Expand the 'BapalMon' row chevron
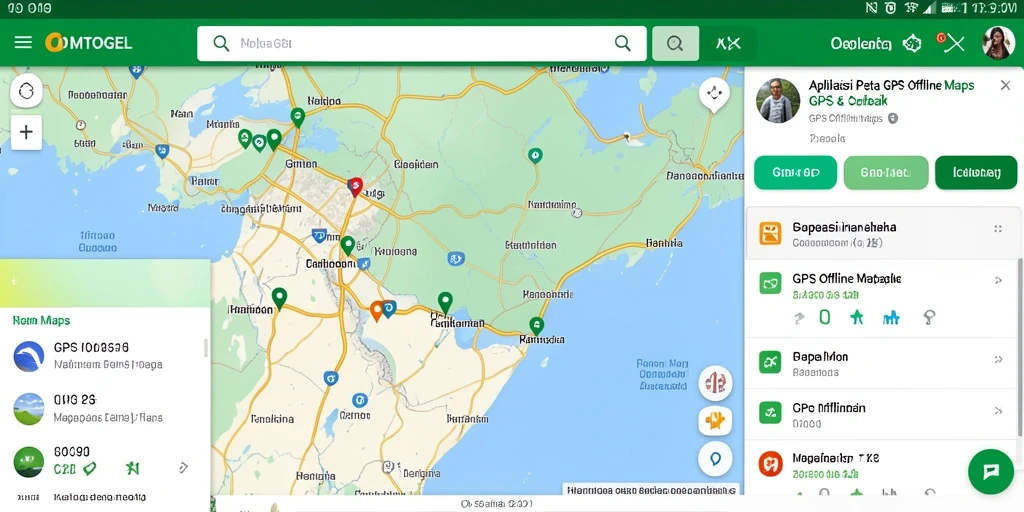The width and height of the screenshot is (1024, 512). tap(998, 359)
